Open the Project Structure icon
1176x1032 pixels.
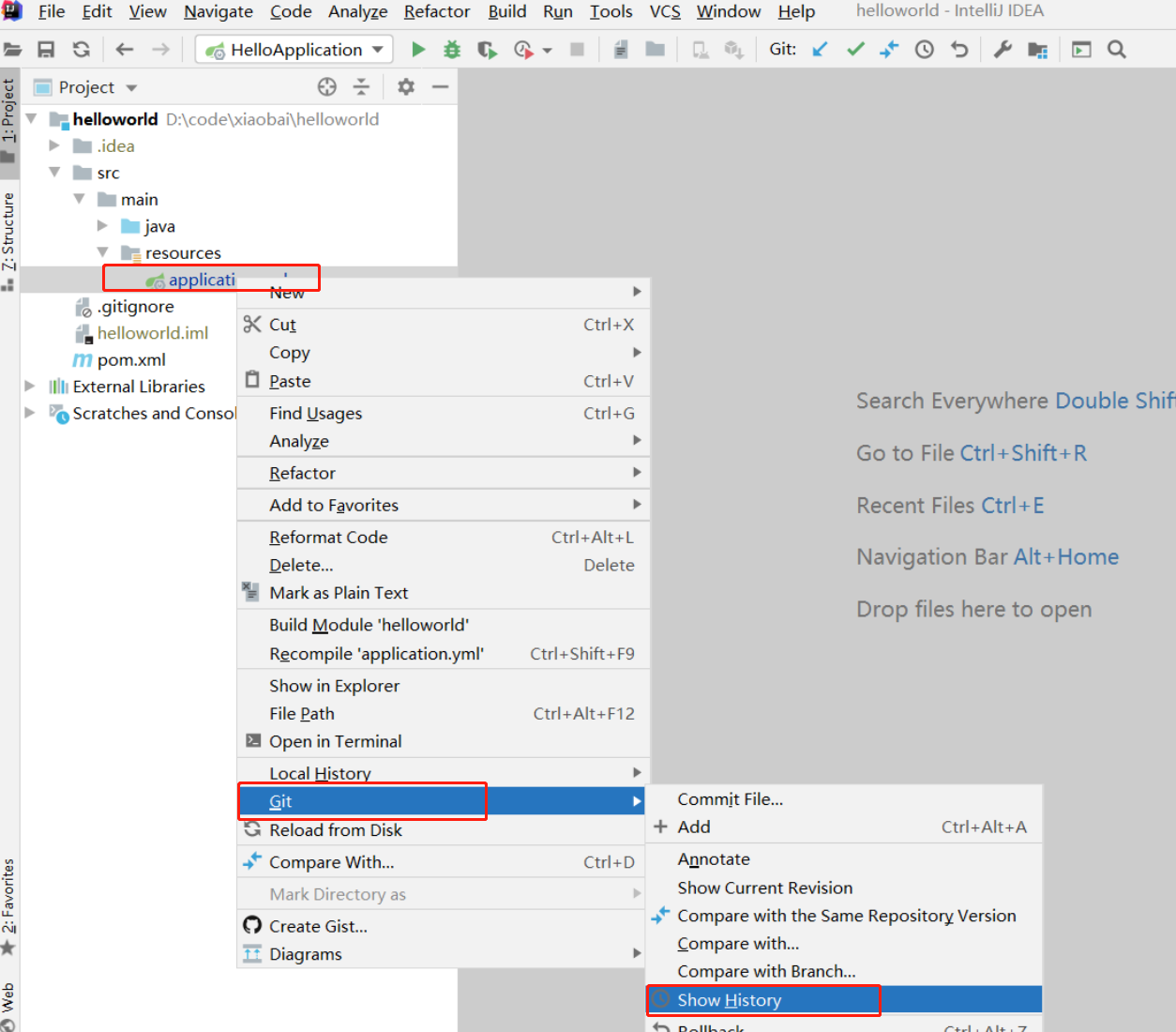(1037, 50)
